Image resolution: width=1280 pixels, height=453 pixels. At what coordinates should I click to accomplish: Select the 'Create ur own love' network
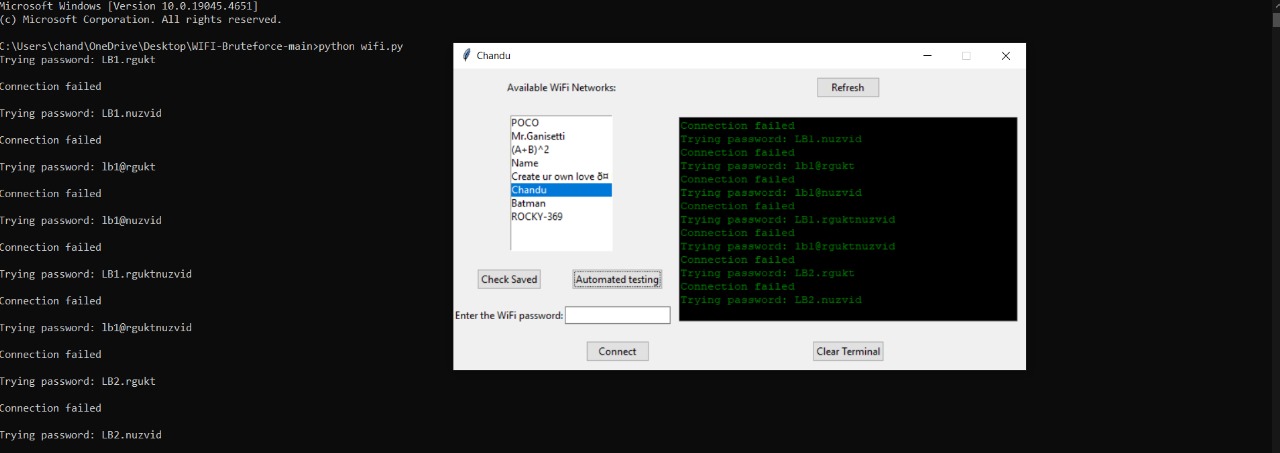560,177
